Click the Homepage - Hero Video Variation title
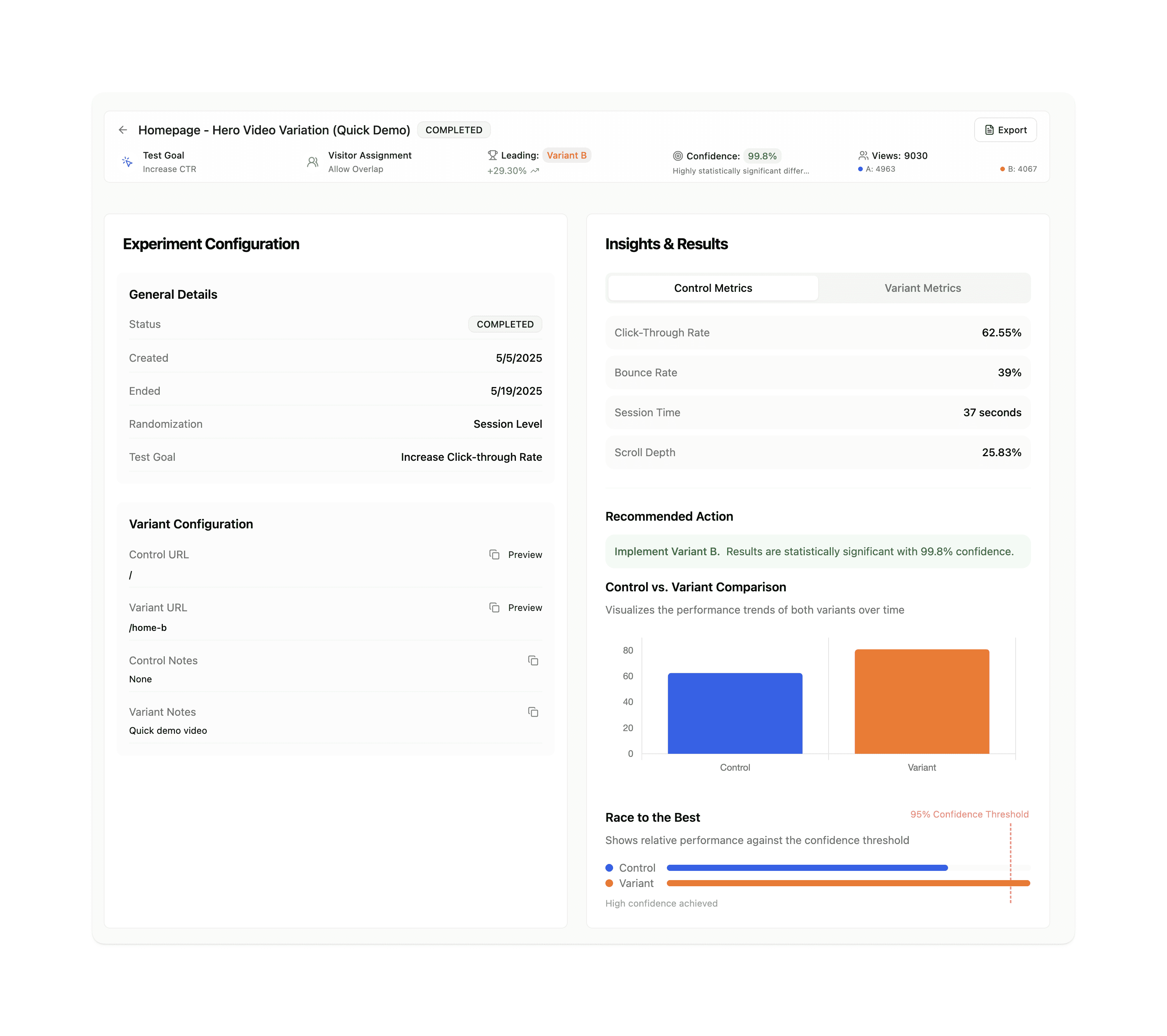The height and width of the screenshot is (1036, 1167). pyautogui.click(x=274, y=130)
